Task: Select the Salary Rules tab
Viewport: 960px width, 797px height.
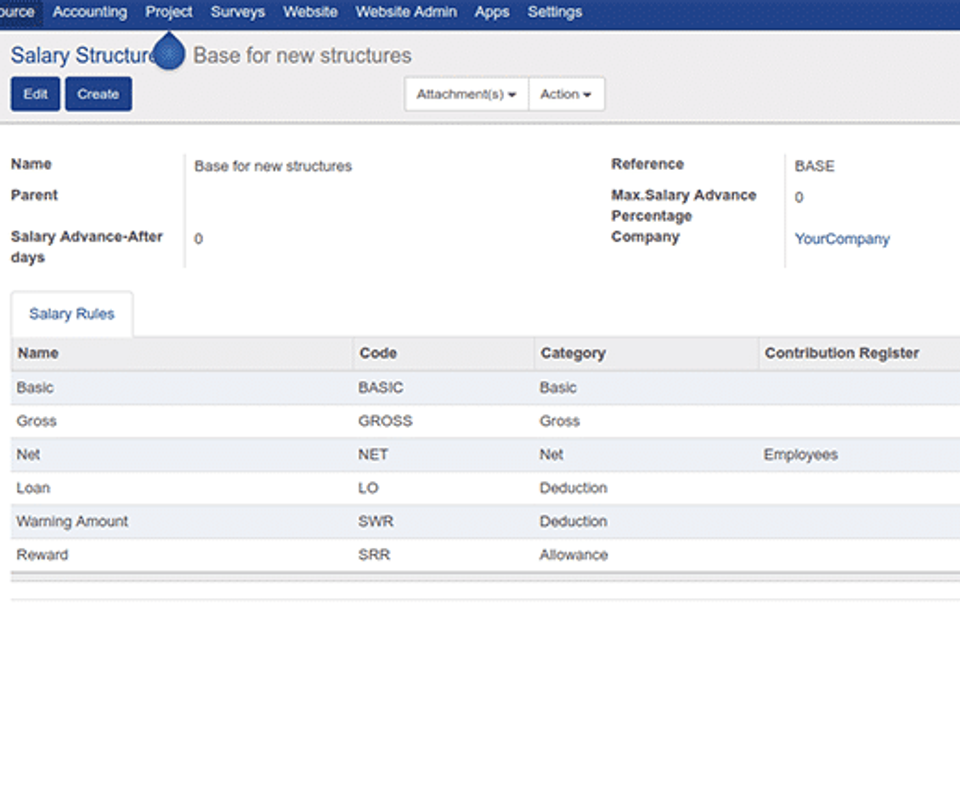Action: coord(72,314)
